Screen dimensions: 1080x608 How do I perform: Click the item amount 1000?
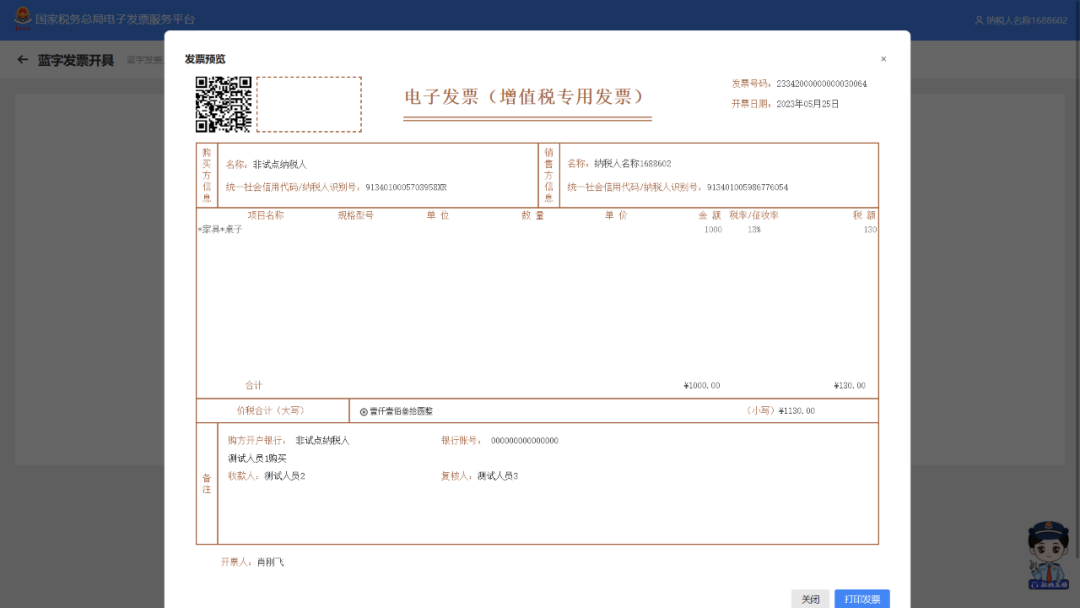click(x=713, y=230)
